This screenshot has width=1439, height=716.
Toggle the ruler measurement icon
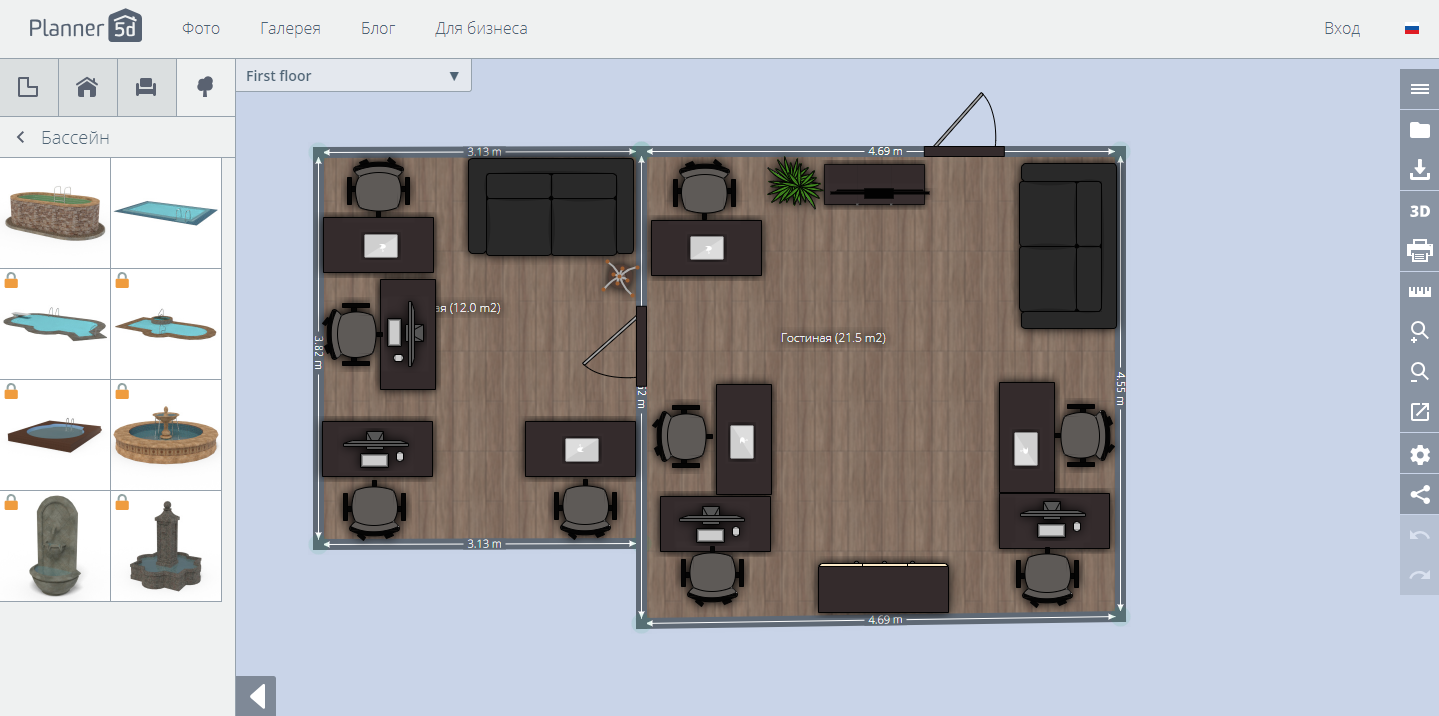click(1419, 292)
